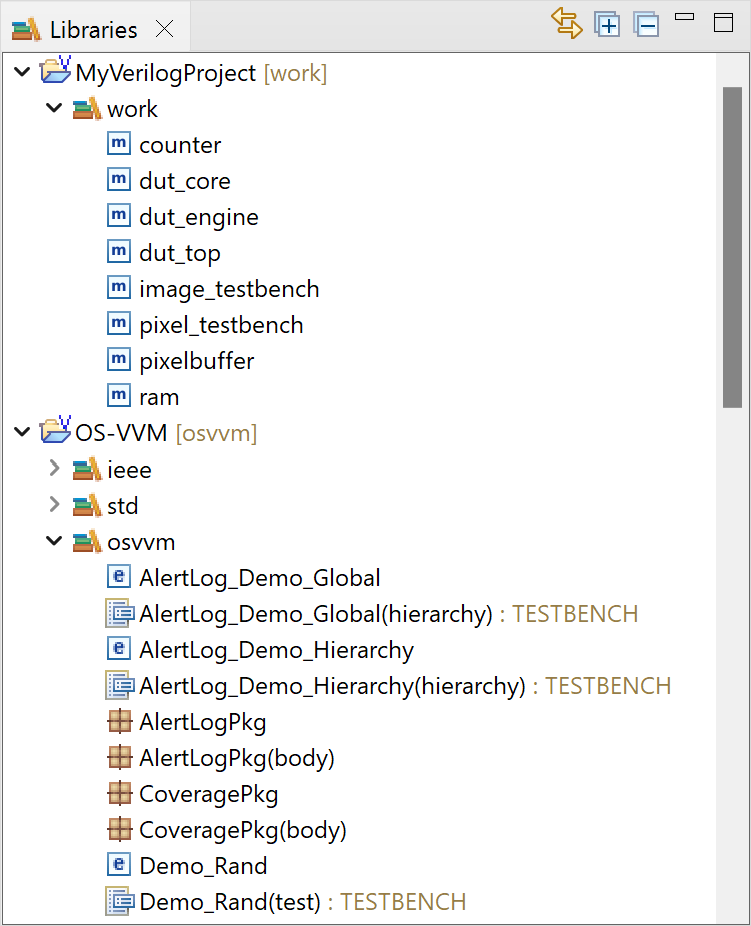This screenshot has height=926, width=751.
Task: Click the vertical scrollbar thumb
Action: coord(732,247)
